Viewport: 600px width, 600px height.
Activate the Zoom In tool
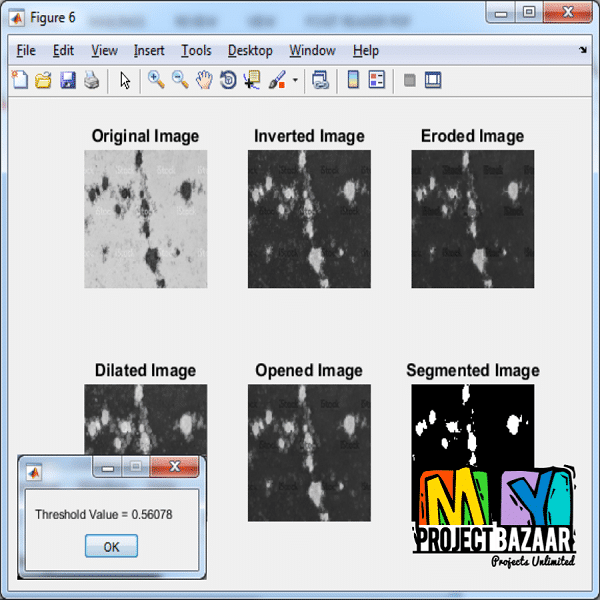click(x=156, y=80)
